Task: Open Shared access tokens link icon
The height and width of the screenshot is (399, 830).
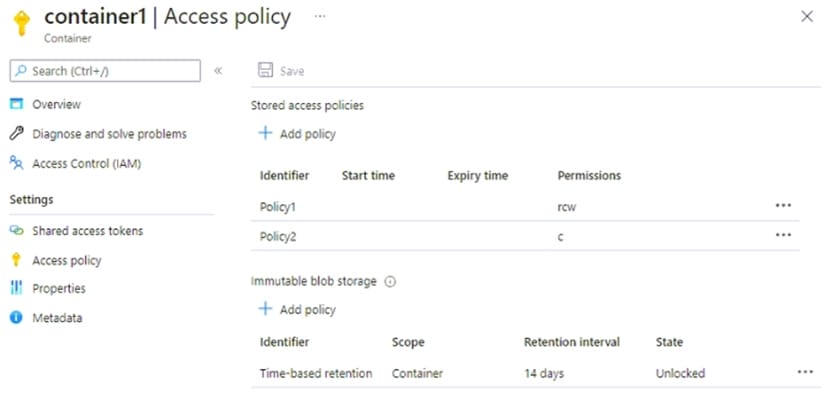Action: click(x=17, y=231)
